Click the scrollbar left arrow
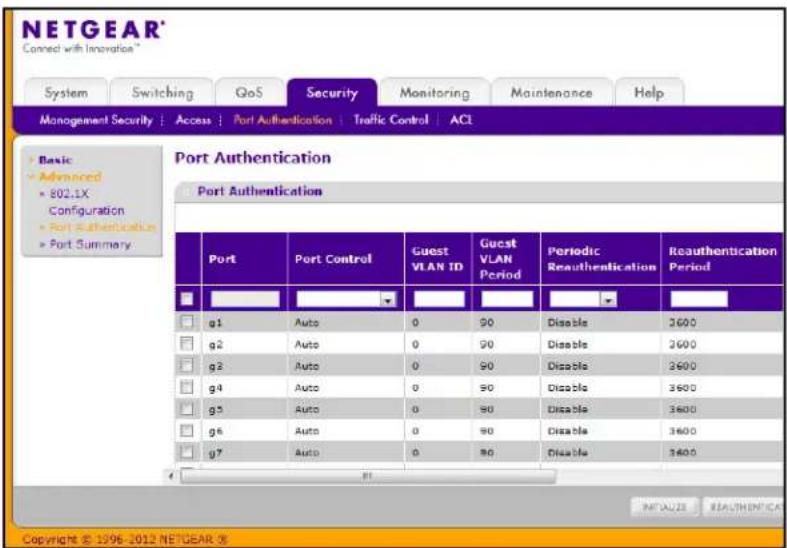Image resolution: width=787 pixels, height=548 pixels. coord(173,476)
